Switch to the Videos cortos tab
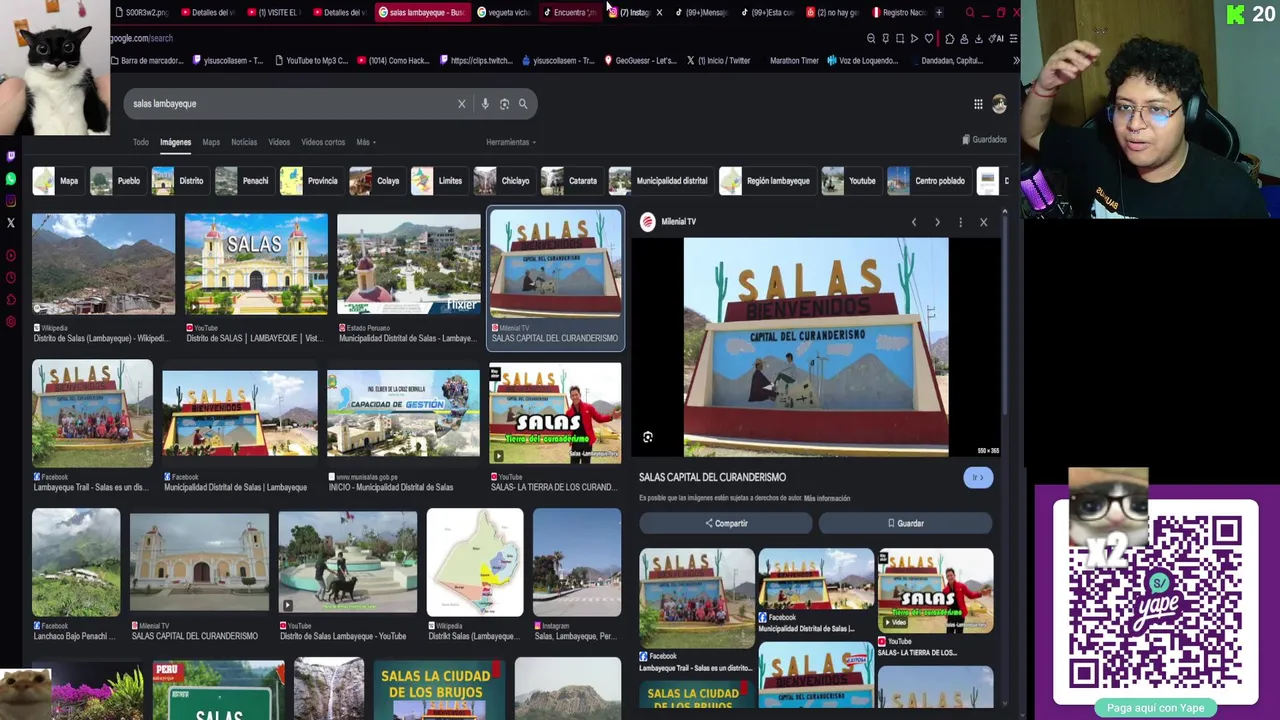1280x720 pixels. 323,142
